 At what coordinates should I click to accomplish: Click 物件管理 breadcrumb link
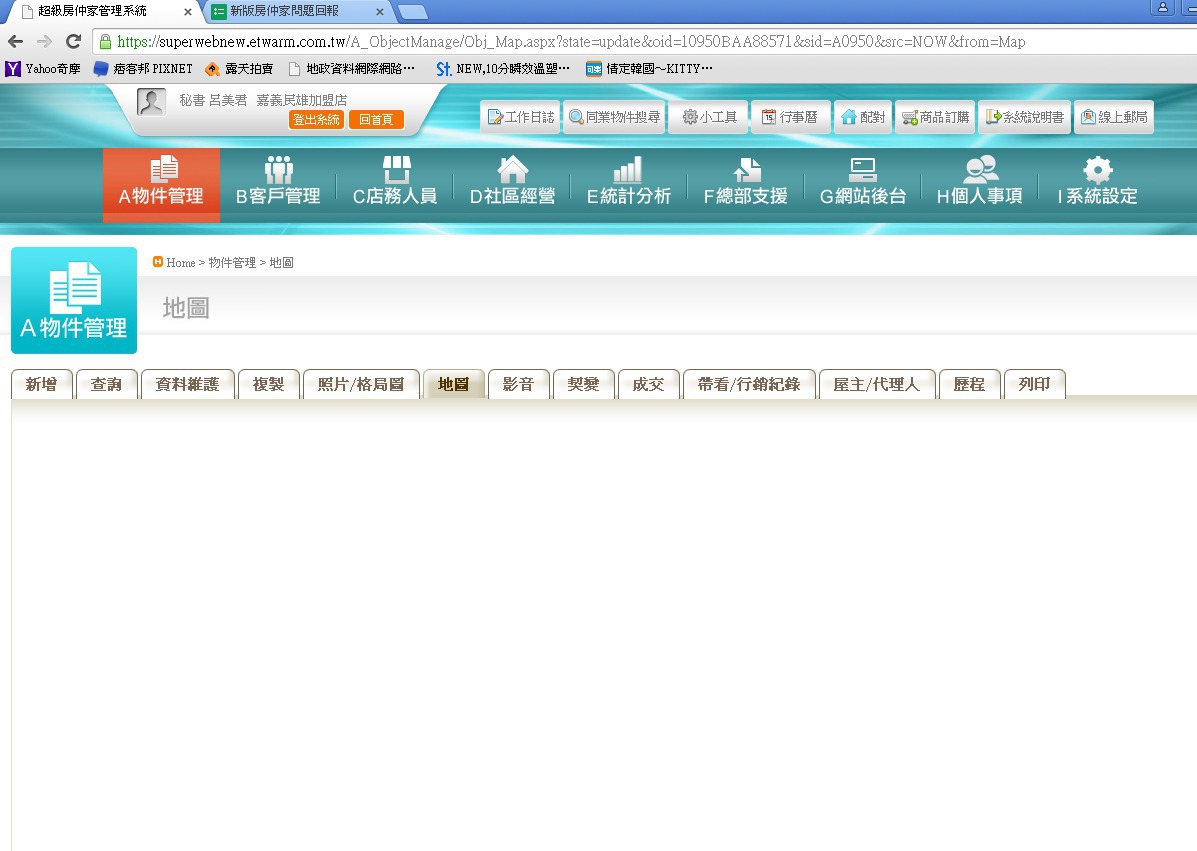coord(232,263)
